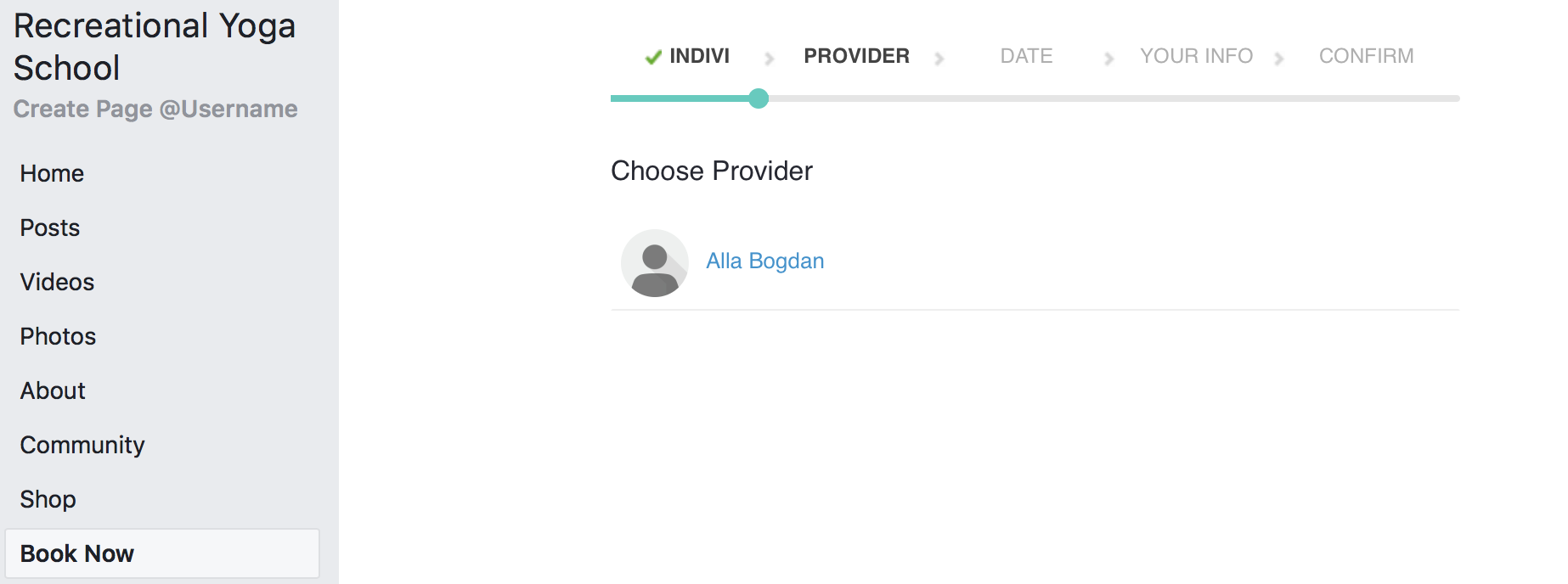Go to the CONFIRM step
The height and width of the screenshot is (584, 1568).
pos(1366,56)
